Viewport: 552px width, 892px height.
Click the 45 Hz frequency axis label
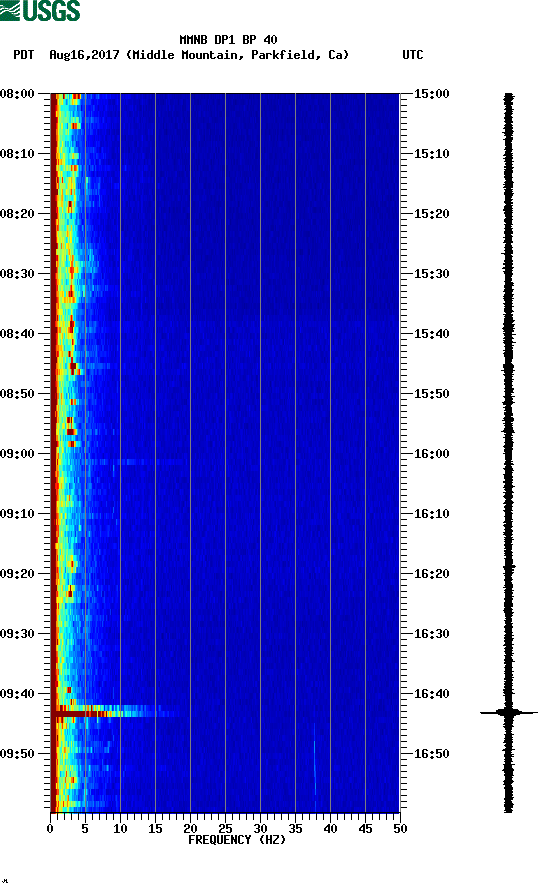(365, 829)
